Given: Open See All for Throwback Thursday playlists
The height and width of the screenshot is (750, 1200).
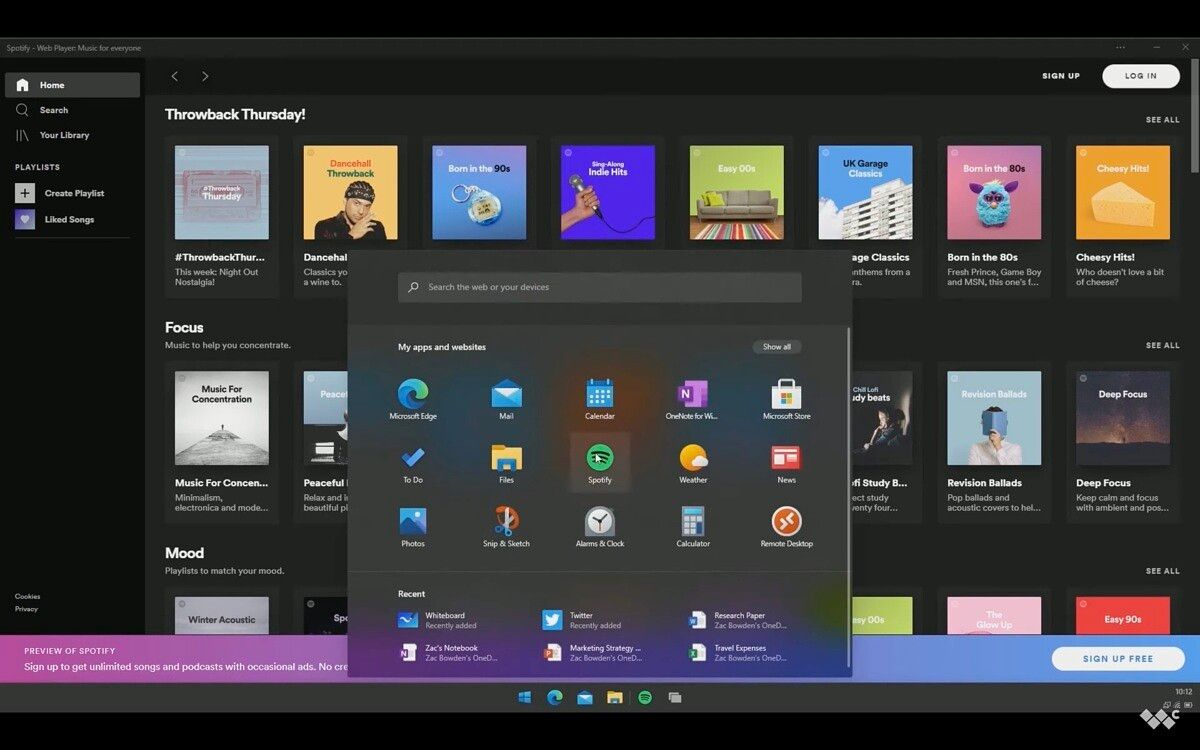Looking at the screenshot, I should (1162, 119).
